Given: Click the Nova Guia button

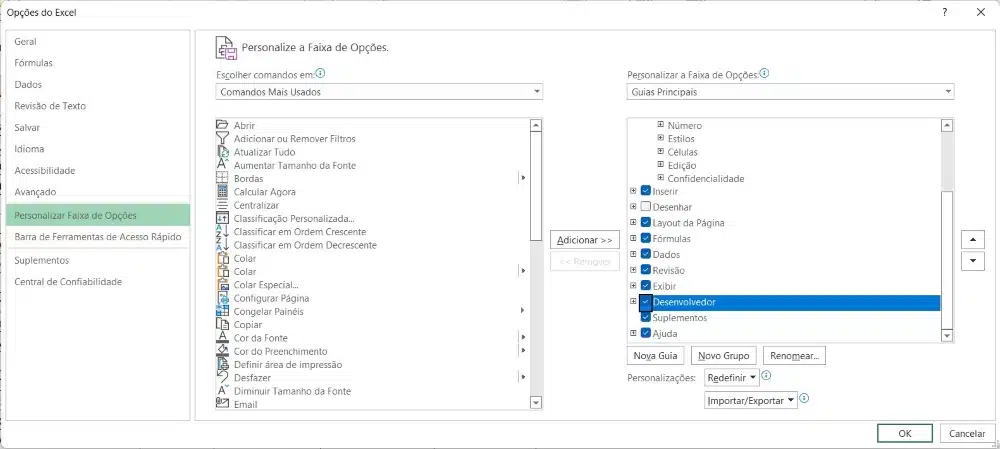Looking at the screenshot, I should [x=656, y=355].
